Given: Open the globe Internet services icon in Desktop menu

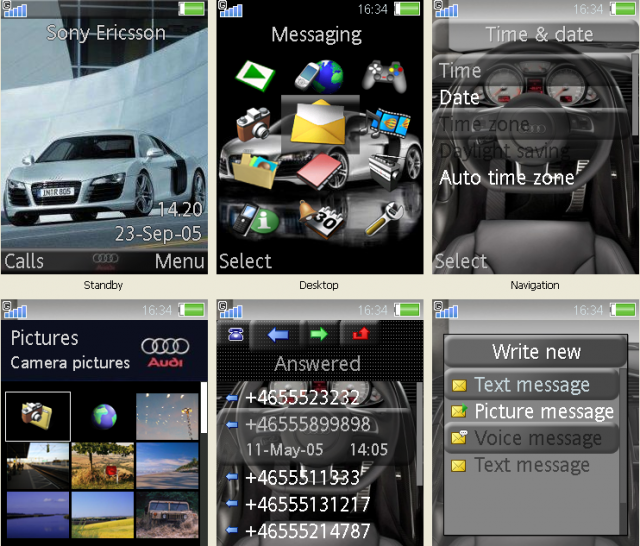Looking at the screenshot, I should (x=320, y=76).
